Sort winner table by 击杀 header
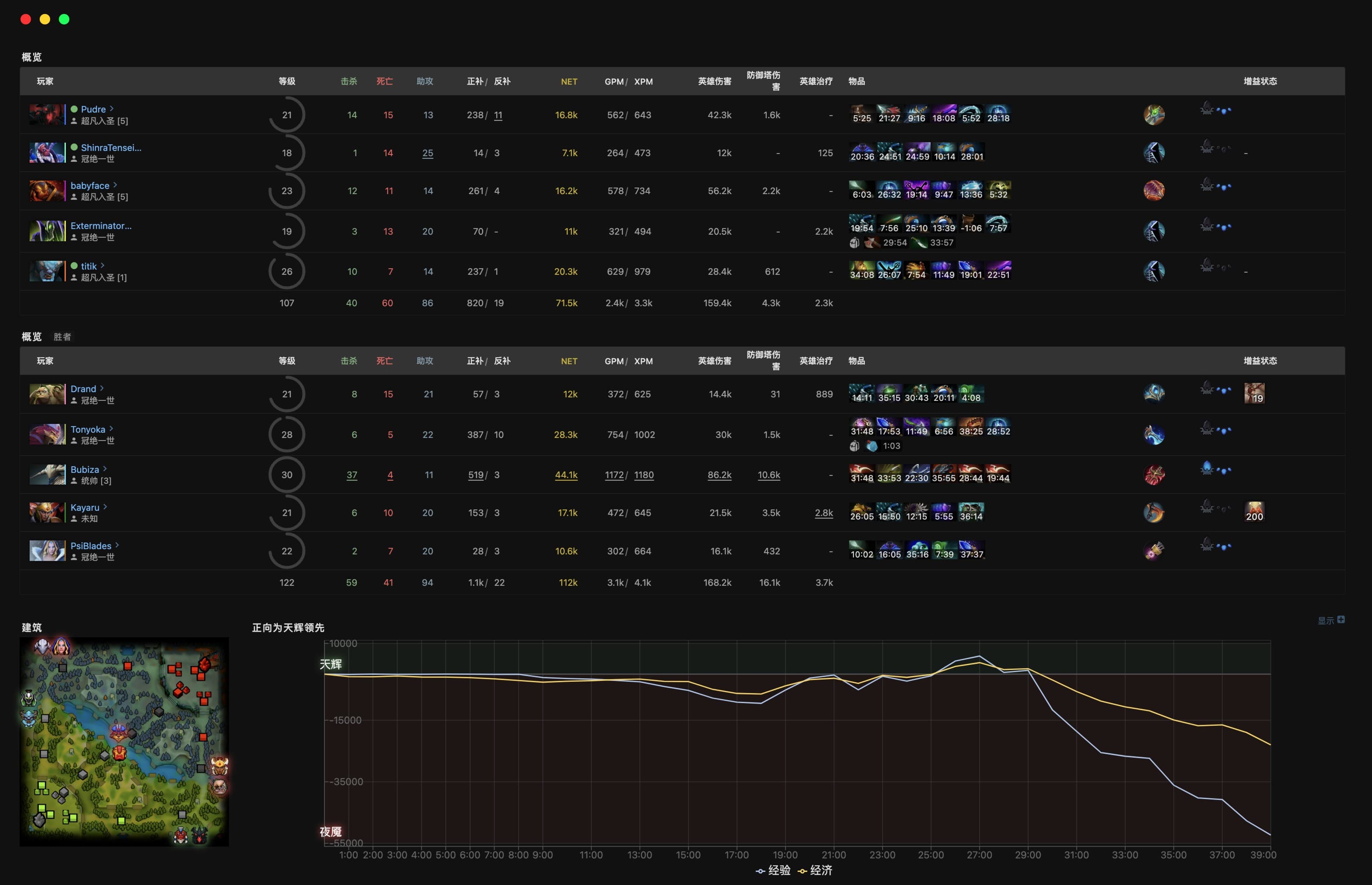The width and height of the screenshot is (1372, 885). click(x=348, y=361)
